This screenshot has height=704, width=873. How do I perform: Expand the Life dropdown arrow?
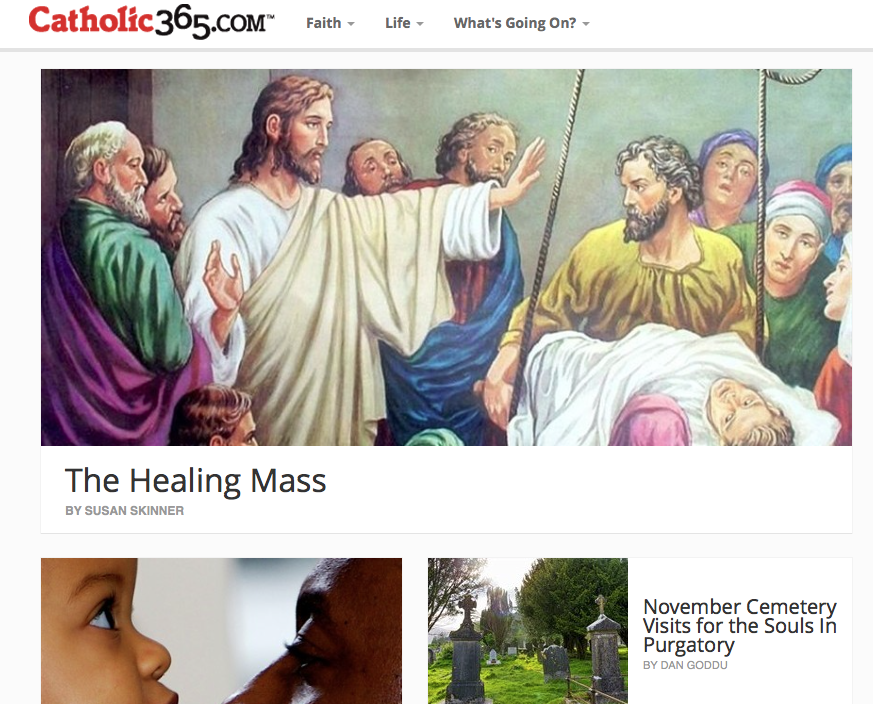tap(420, 24)
